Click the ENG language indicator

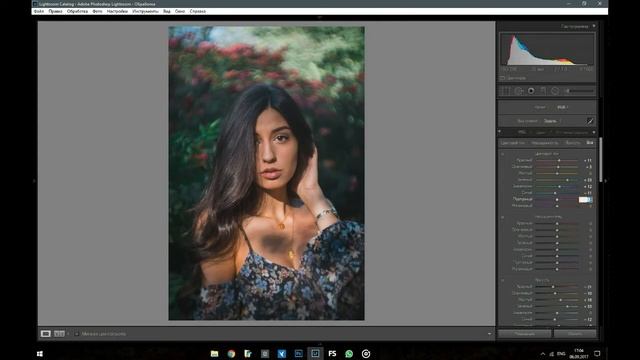click(561, 354)
